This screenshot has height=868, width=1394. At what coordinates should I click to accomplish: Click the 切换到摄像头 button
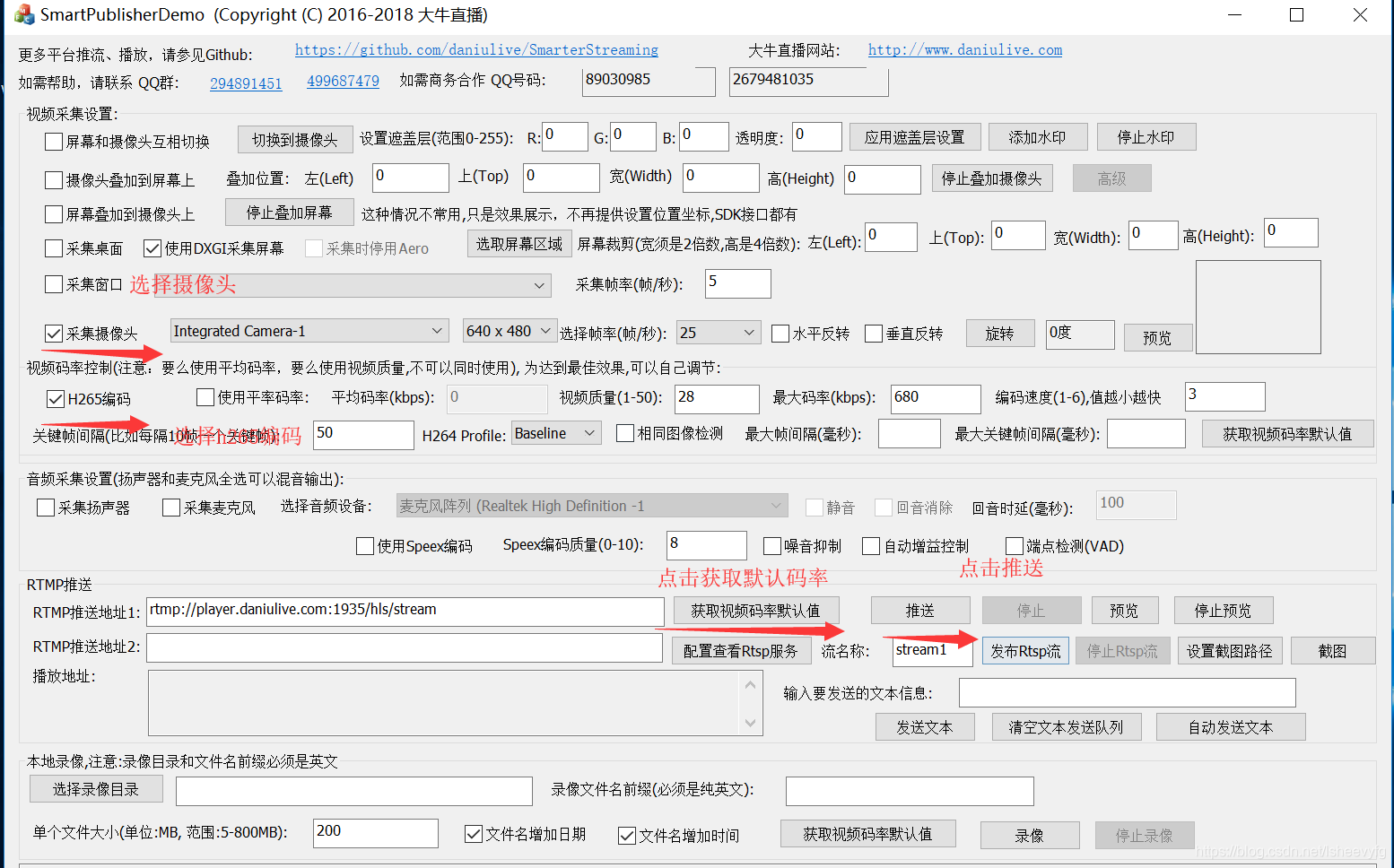tap(295, 139)
